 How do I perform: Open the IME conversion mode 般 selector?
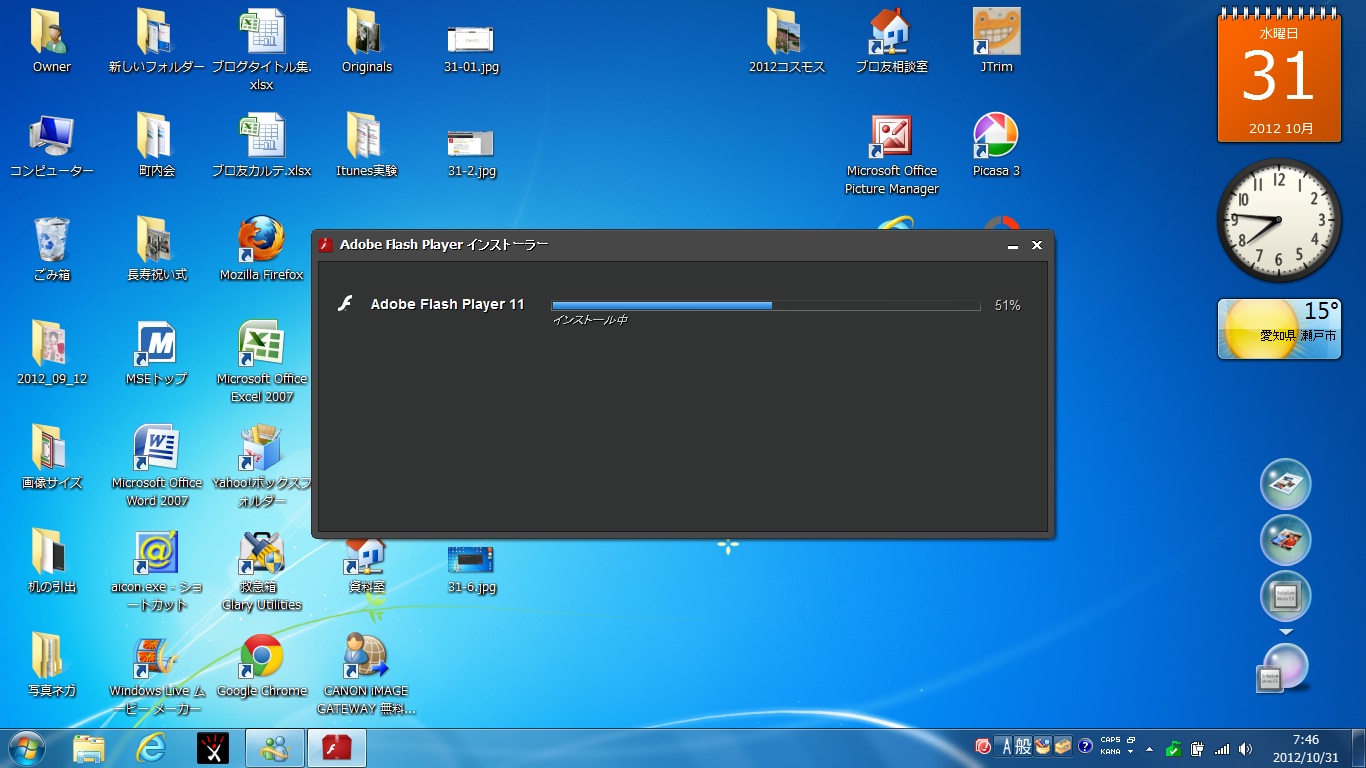(x=1023, y=747)
